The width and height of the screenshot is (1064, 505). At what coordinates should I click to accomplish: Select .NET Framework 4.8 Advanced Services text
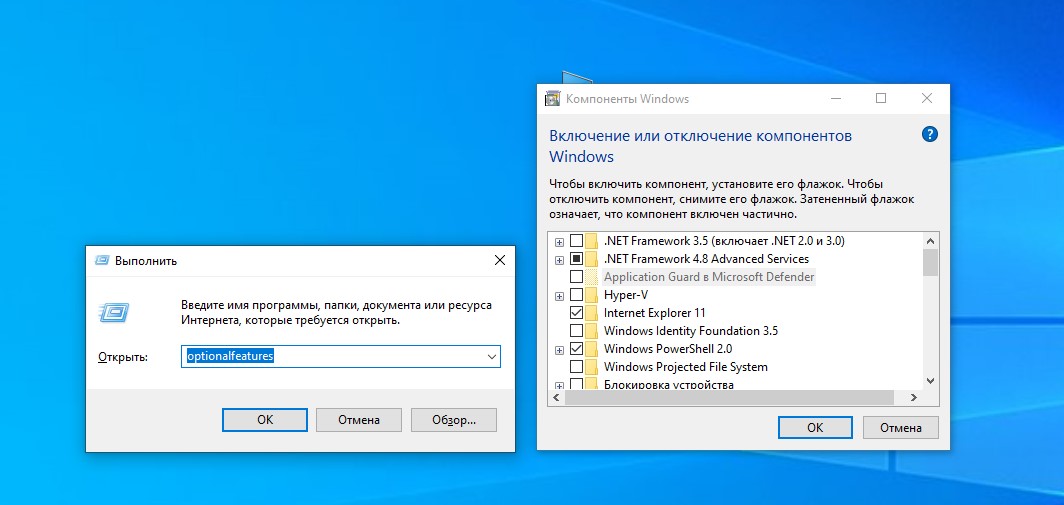click(x=706, y=259)
